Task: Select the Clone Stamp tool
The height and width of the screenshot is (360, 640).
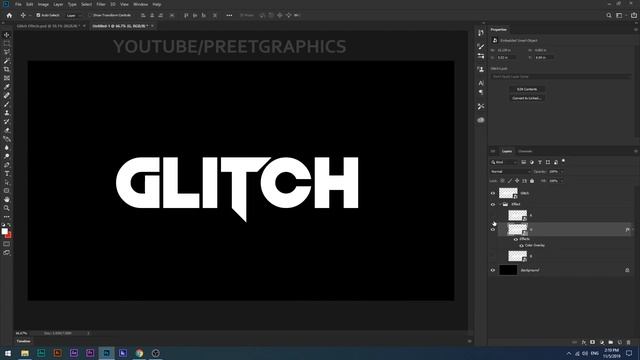Action: [7, 113]
